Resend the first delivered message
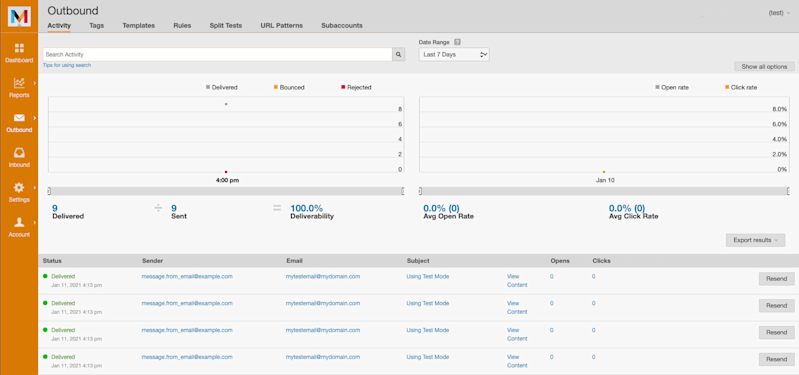799x375 pixels. [777, 279]
